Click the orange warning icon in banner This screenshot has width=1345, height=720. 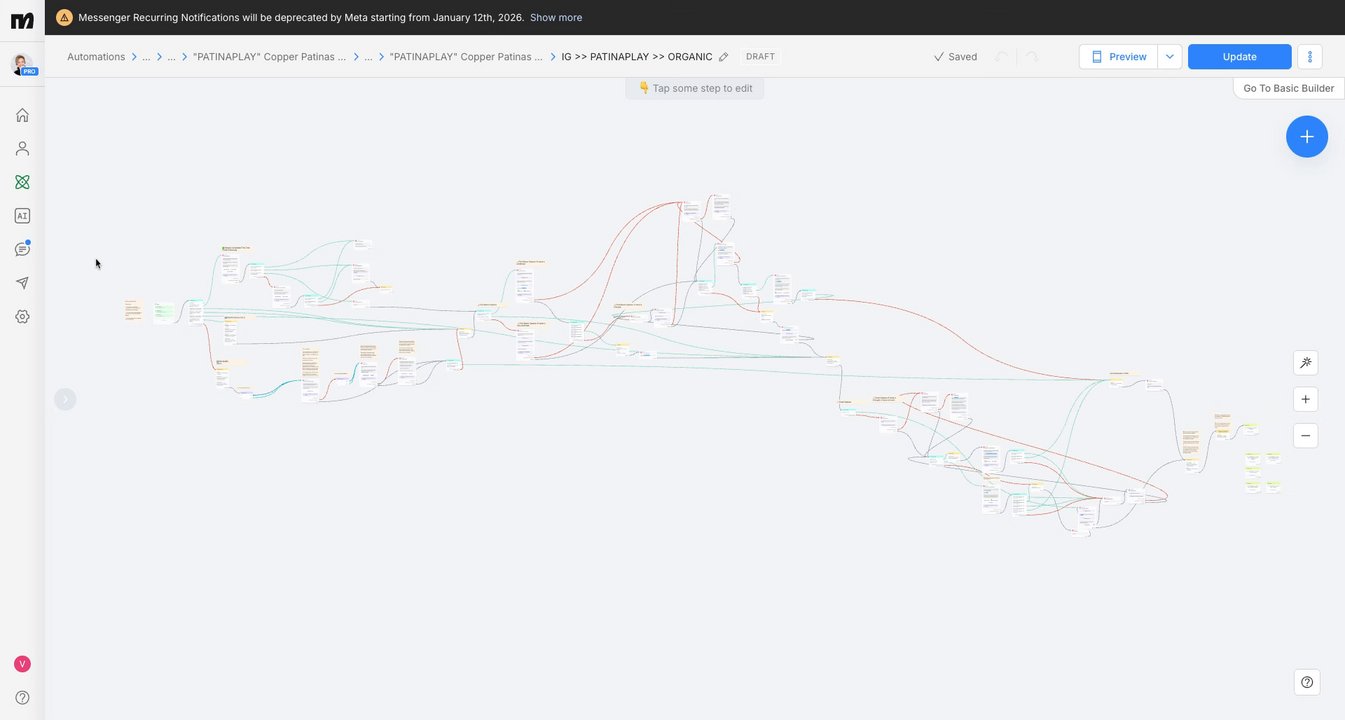[64, 17]
